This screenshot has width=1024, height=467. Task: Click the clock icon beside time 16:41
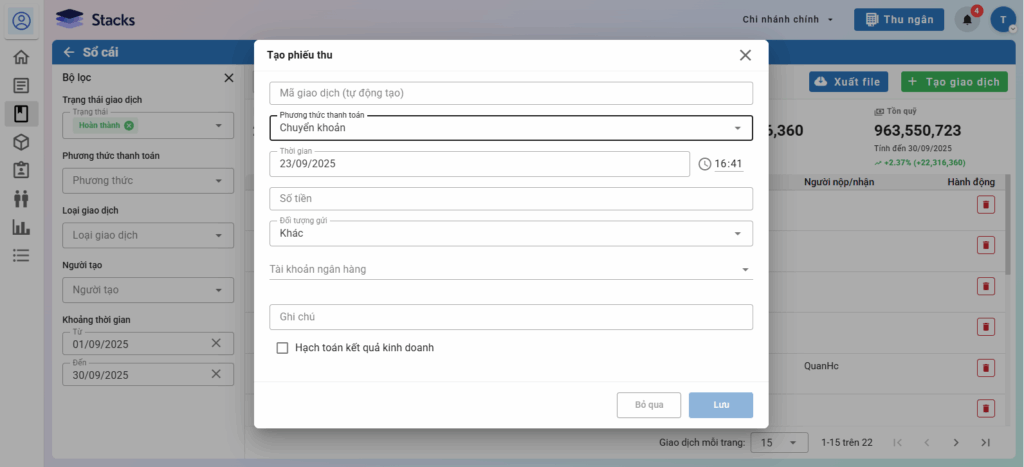click(704, 164)
